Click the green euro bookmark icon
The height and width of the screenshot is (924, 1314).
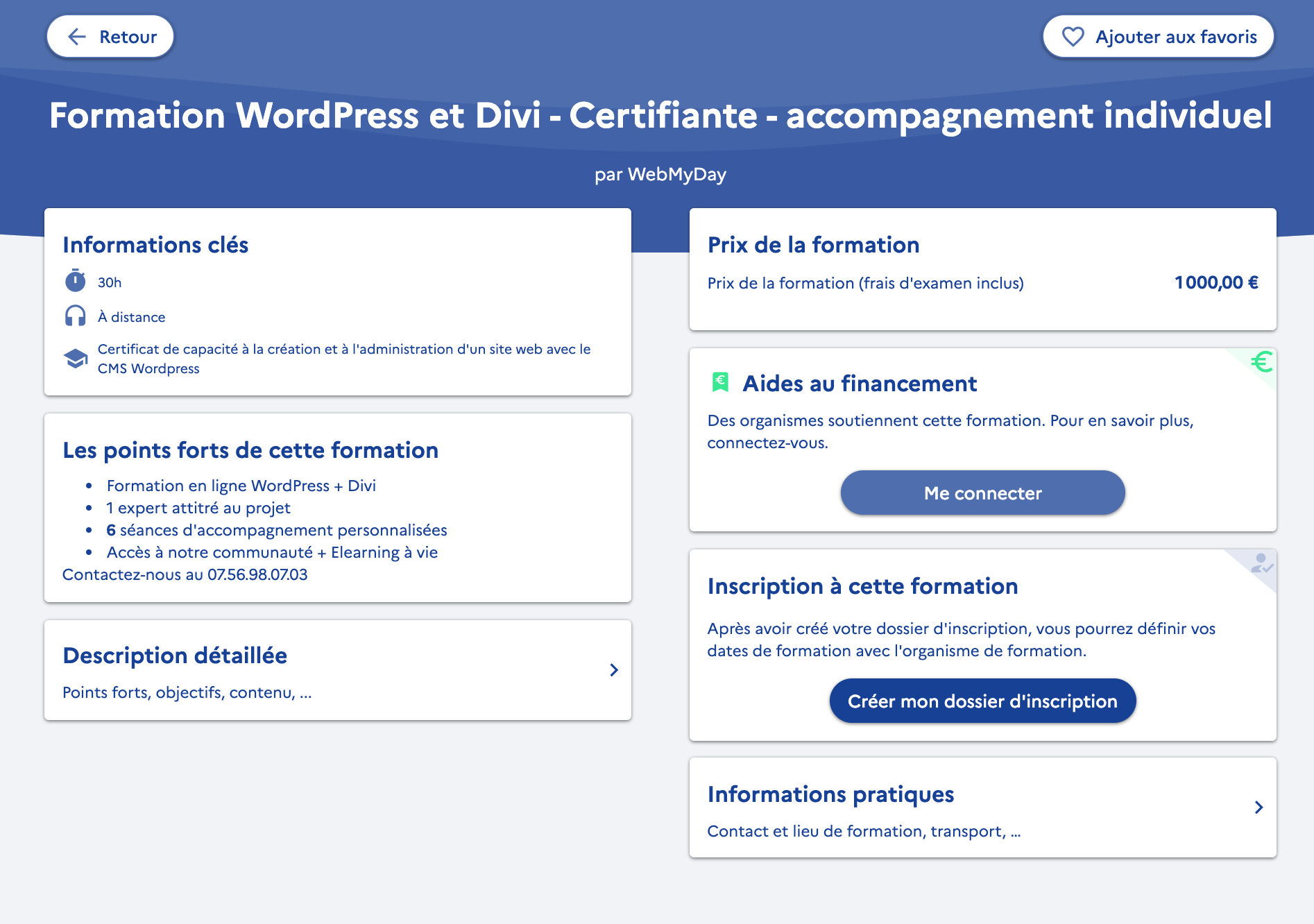tap(720, 382)
